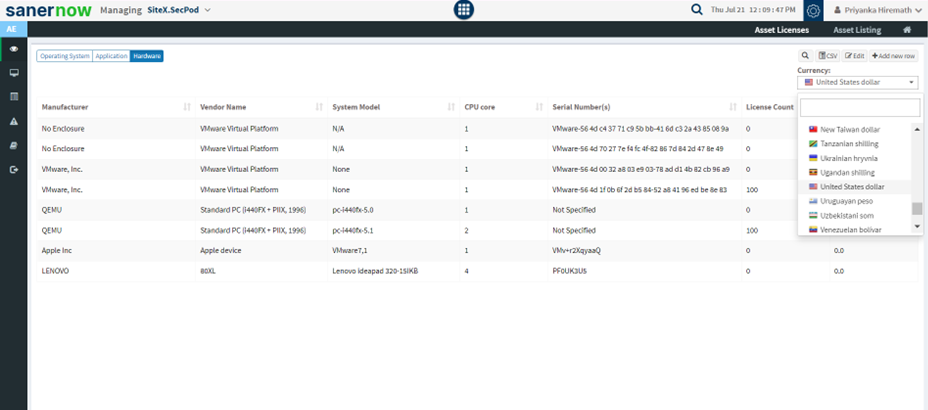Viewport: 928px width, 410px height.
Task: Click the pc-i440fx-5.0 model cell
Action: (393, 209)
